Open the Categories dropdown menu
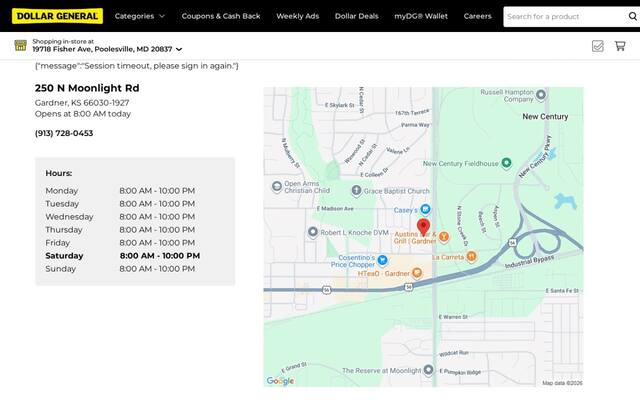 (140, 16)
